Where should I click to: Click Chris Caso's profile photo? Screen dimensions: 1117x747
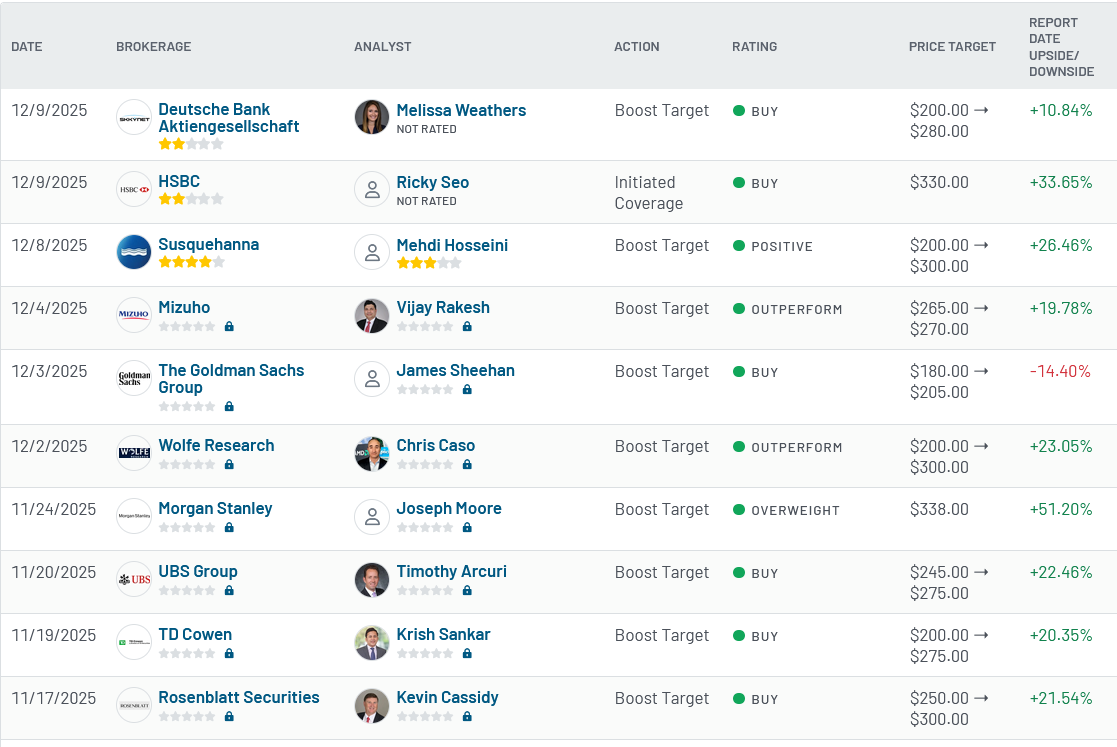(x=372, y=454)
